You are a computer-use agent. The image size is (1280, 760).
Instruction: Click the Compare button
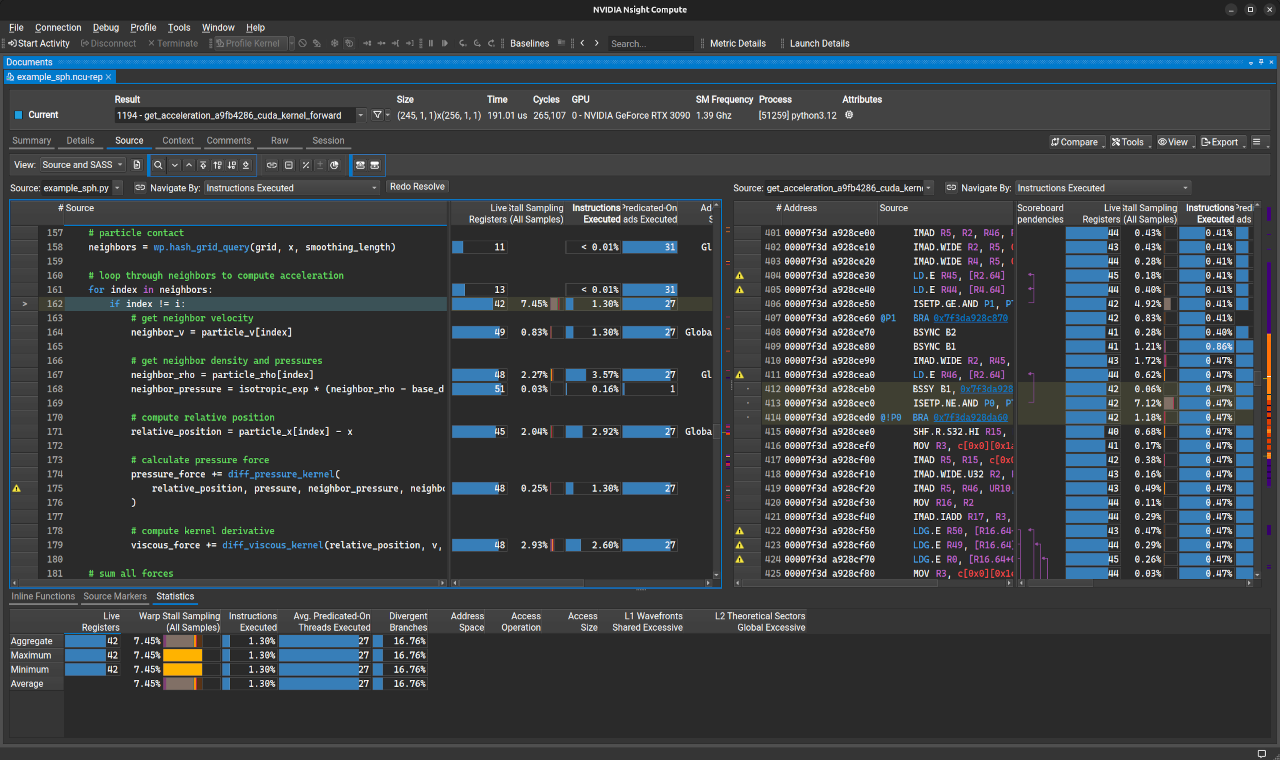click(1076, 142)
